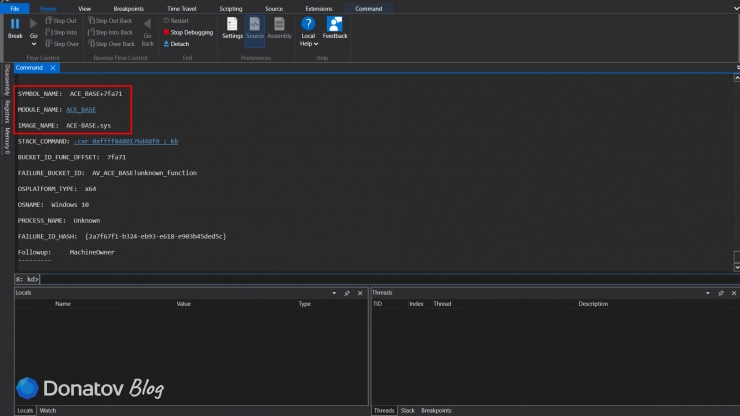Click the Go Back arrow icon
Image resolution: width=740 pixels, height=416 pixels.
[x=147, y=24]
